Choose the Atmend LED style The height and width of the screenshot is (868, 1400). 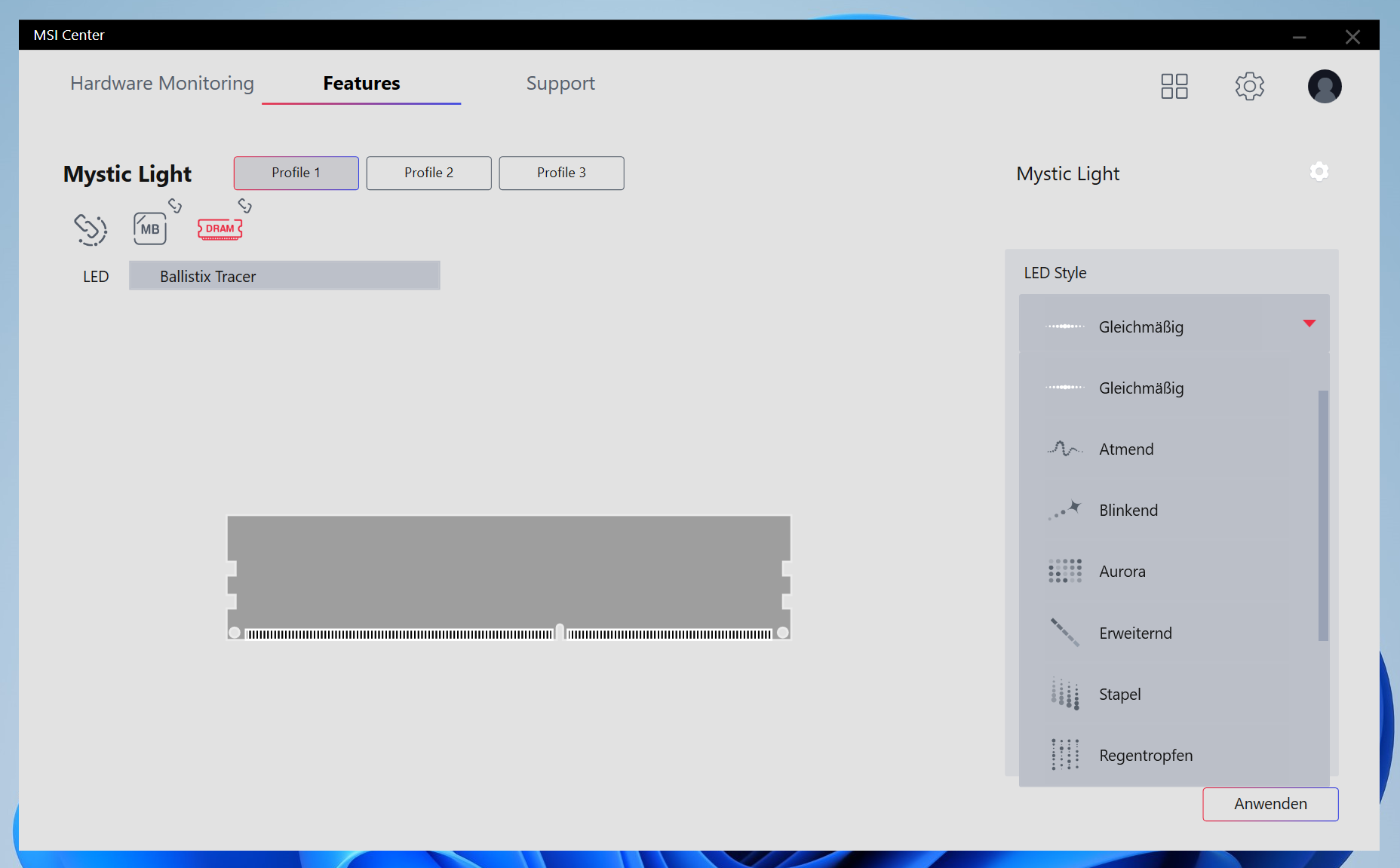coord(1168,449)
